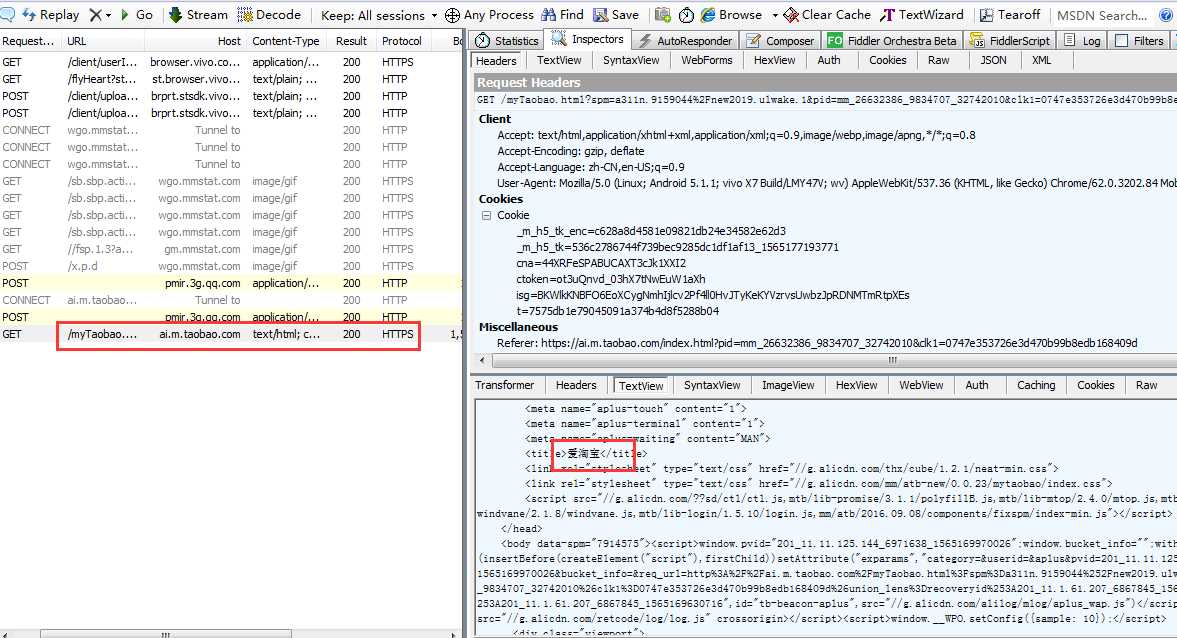The width and height of the screenshot is (1177, 638).
Task: Click the camera screenshot icon in the toolbar
Action: 663,14
